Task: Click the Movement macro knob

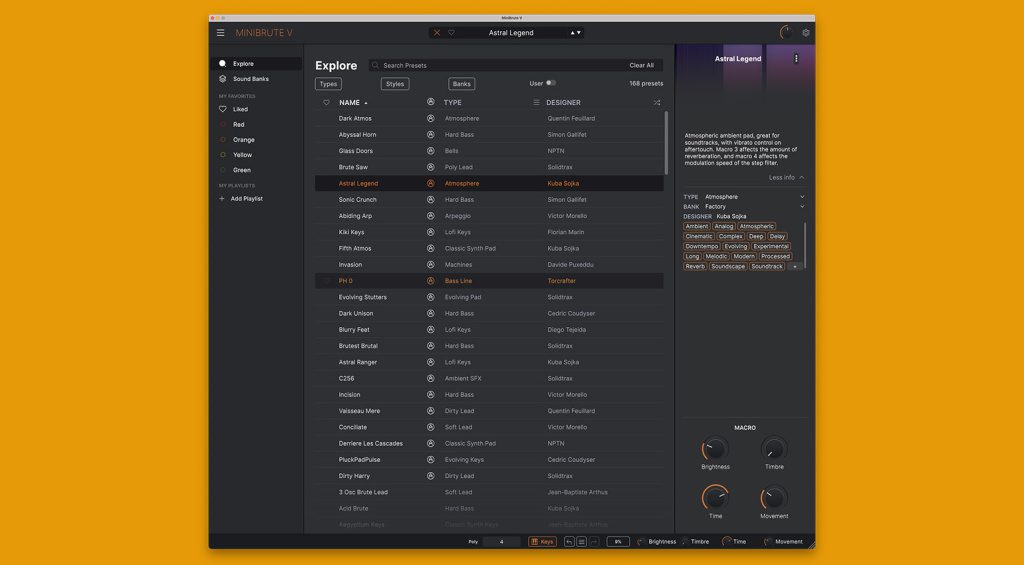Action: coord(774,498)
